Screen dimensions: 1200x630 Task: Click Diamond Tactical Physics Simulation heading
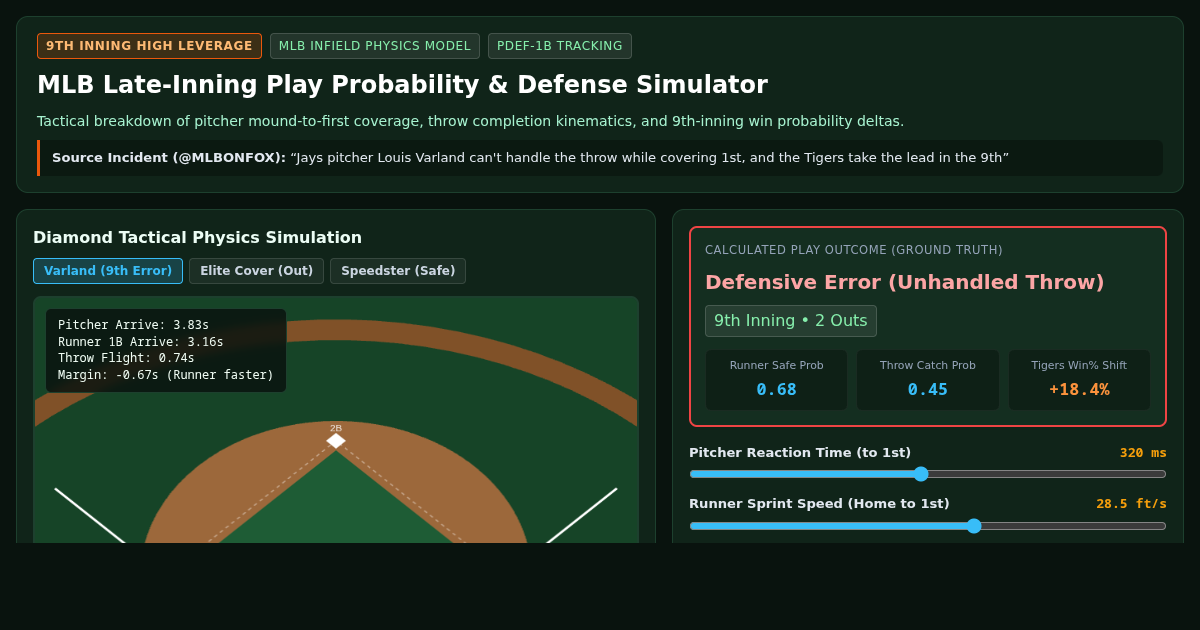(197, 238)
